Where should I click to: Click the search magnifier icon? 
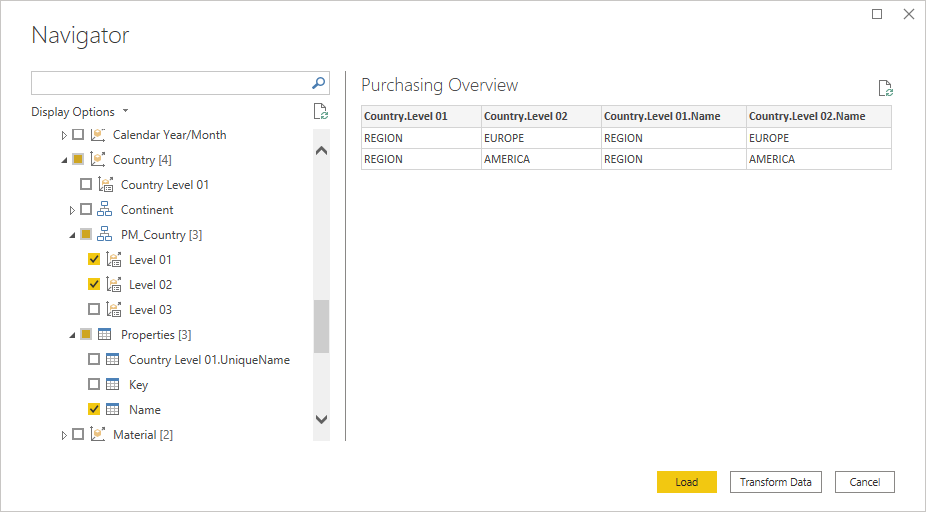(x=319, y=83)
